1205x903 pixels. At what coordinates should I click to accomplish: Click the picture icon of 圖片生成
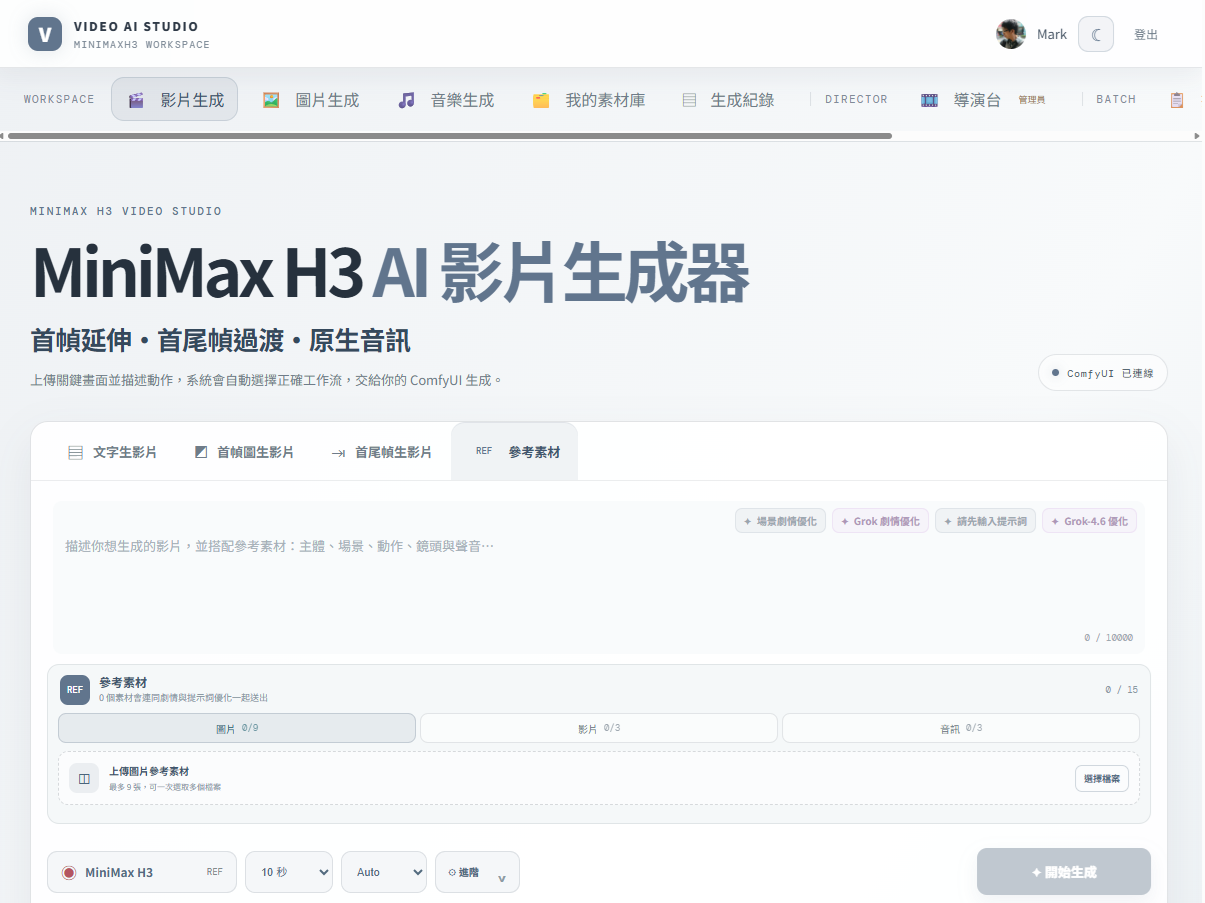[271, 100]
